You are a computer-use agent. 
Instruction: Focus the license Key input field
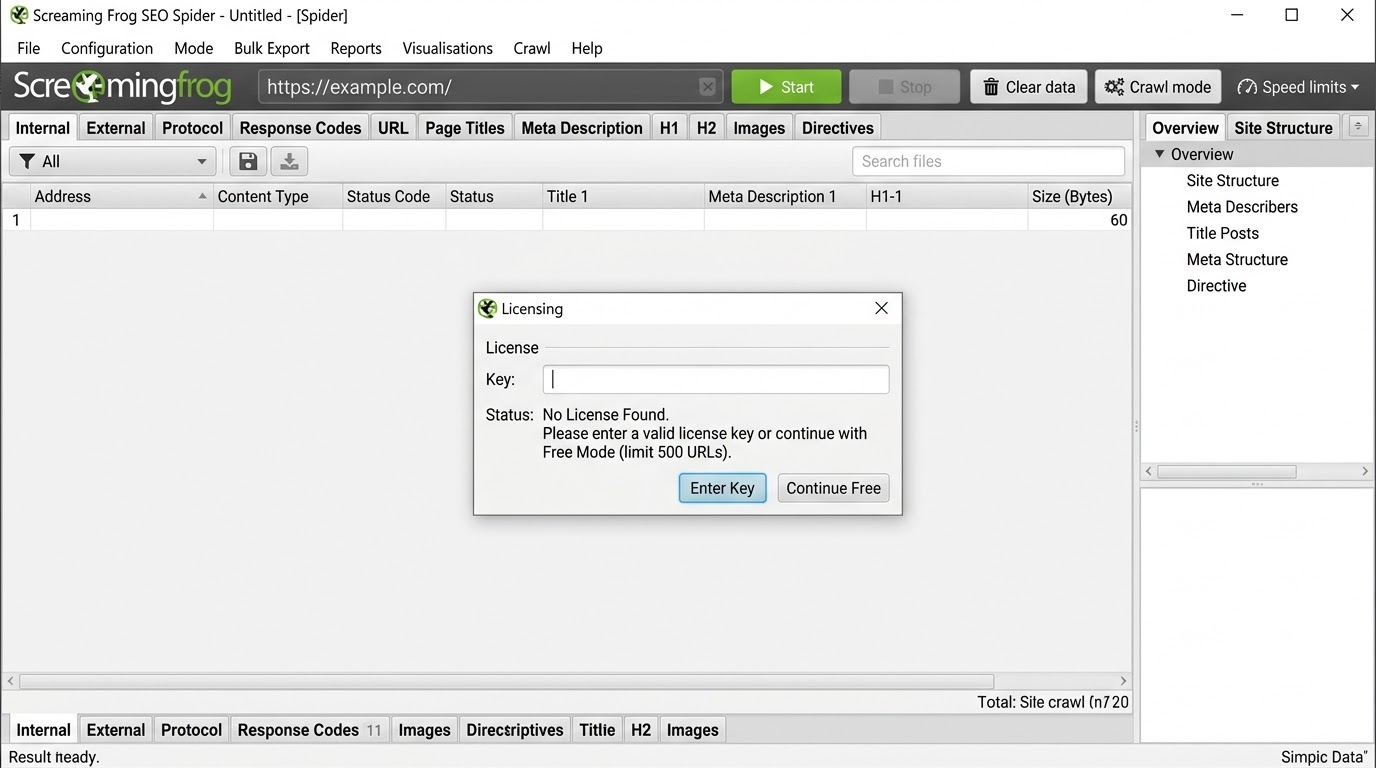[x=716, y=380]
